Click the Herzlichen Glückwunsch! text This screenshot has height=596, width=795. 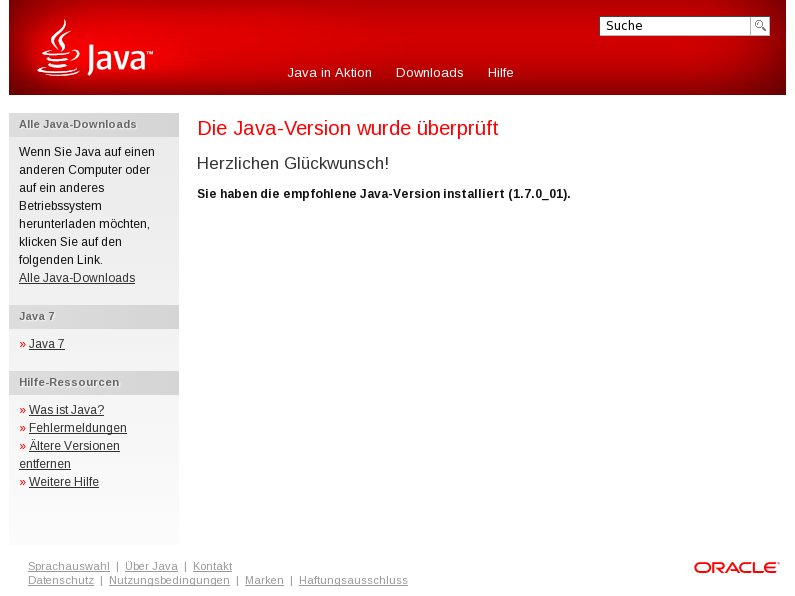click(x=293, y=163)
